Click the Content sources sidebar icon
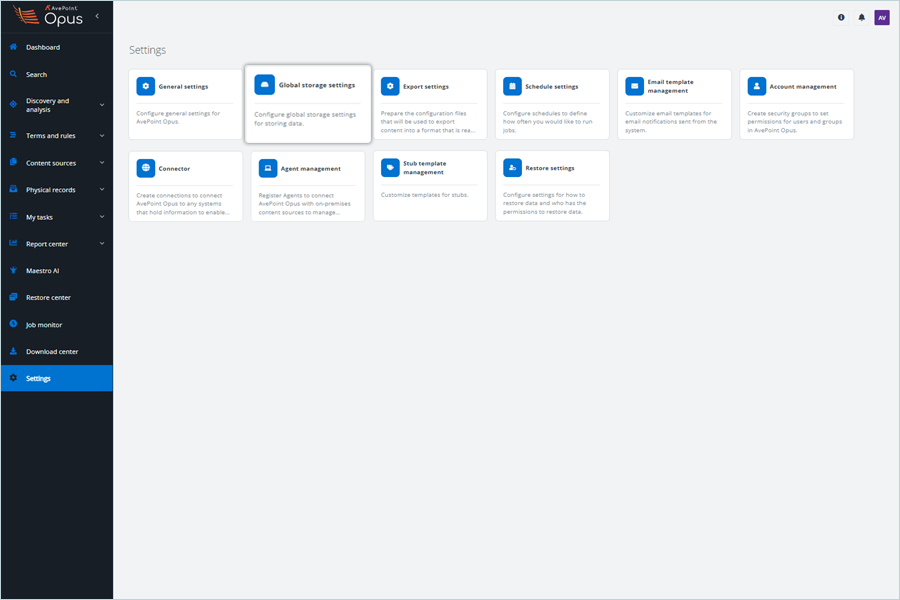900x600 pixels. [13, 162]
